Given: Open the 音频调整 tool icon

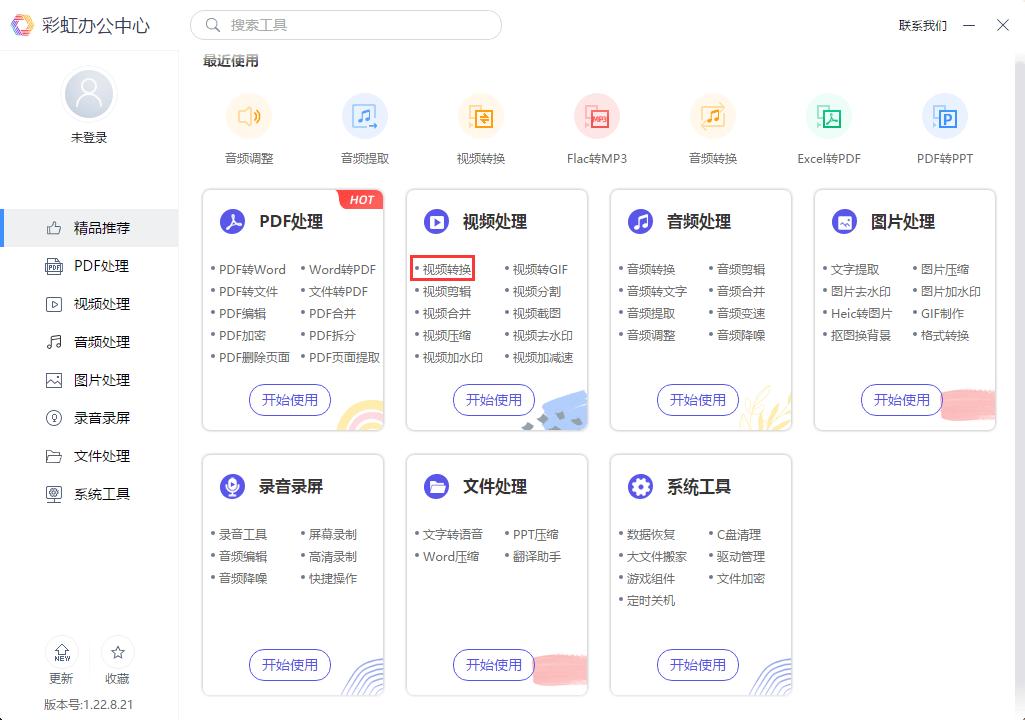Looking at the screenshot, I should [x=249, y=115].
